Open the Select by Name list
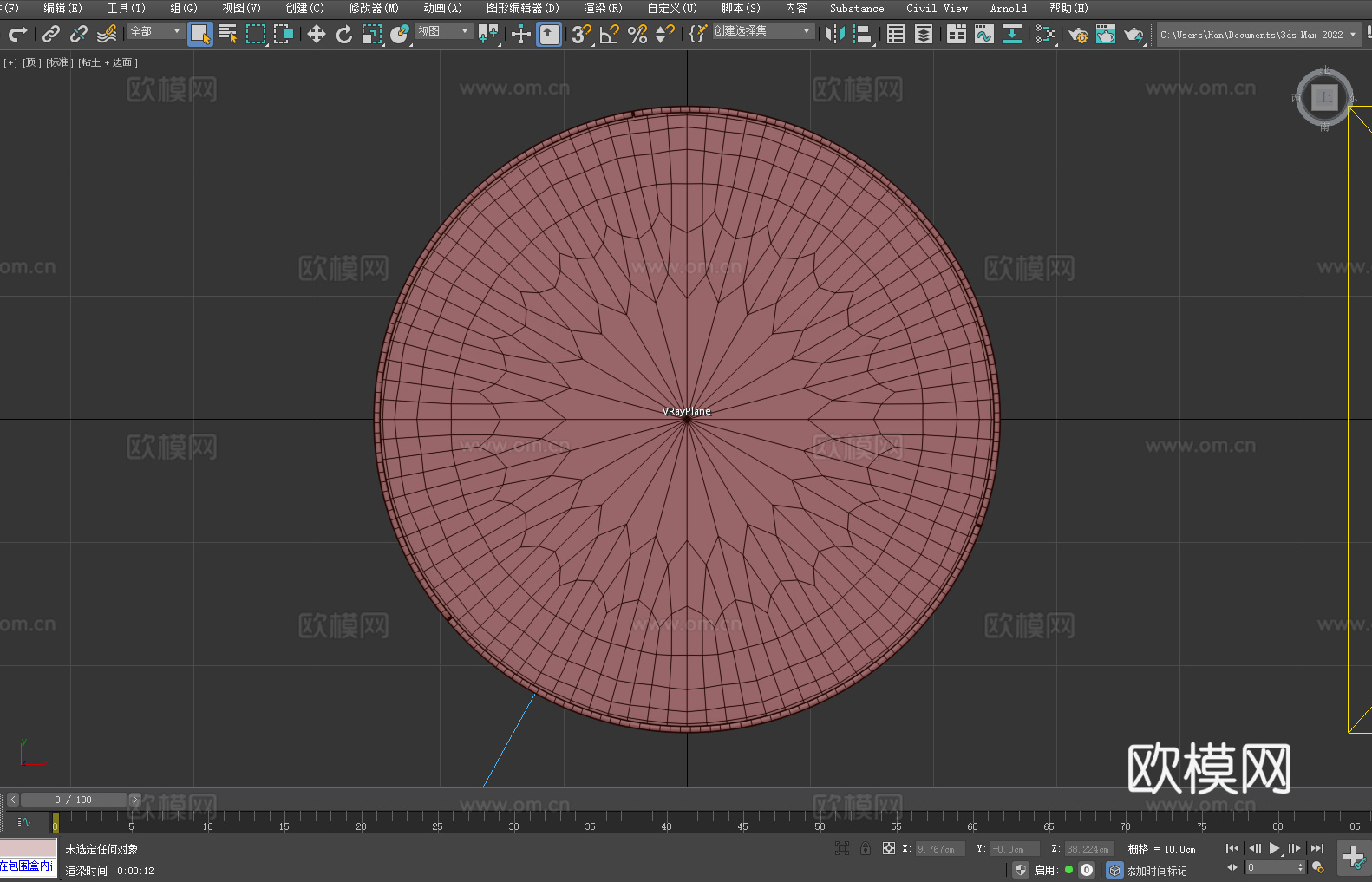This screenshot has height=882, width=1372. click(x=228, y=34)
